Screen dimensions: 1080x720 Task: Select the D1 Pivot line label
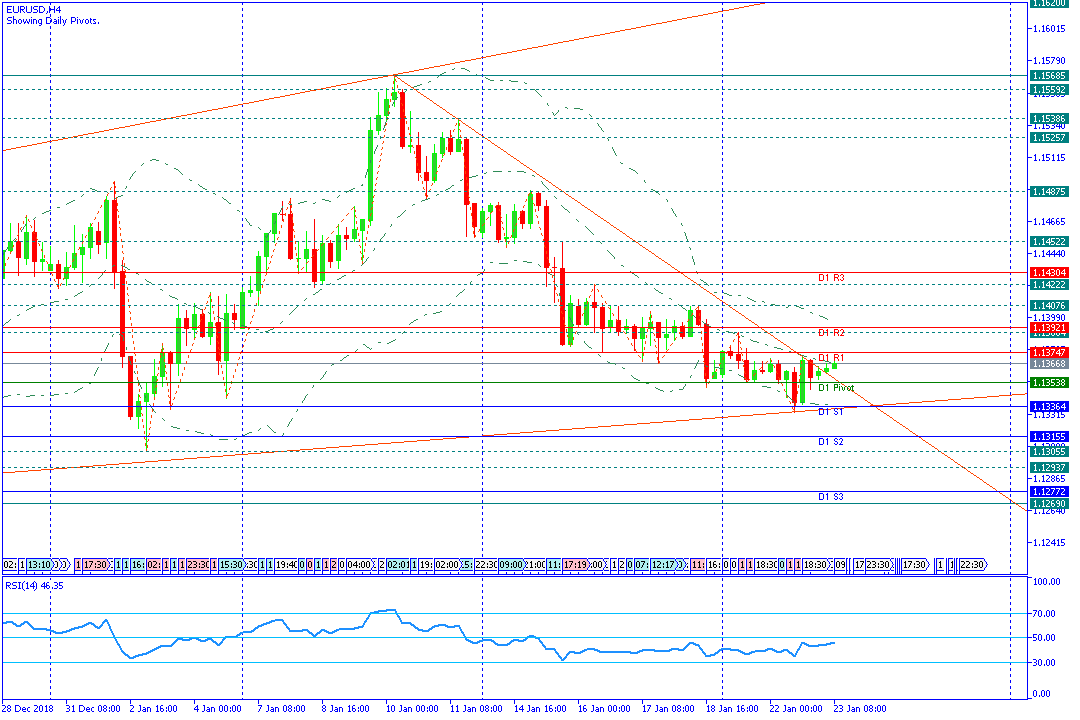tap(836, 387)
